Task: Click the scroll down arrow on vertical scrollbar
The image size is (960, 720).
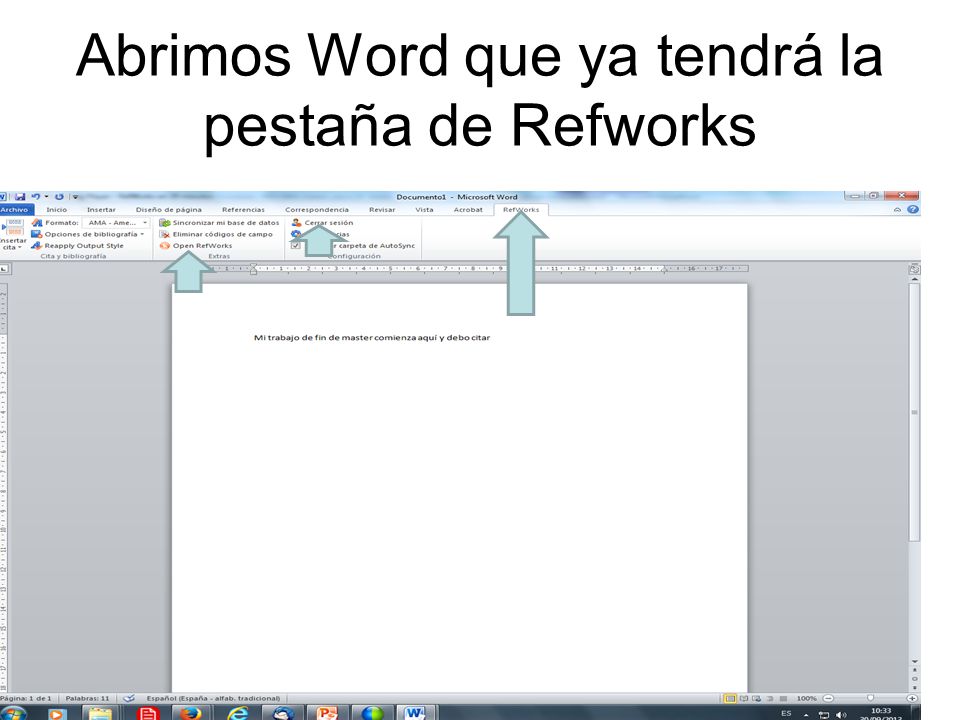Action: (x=915, y=661)
